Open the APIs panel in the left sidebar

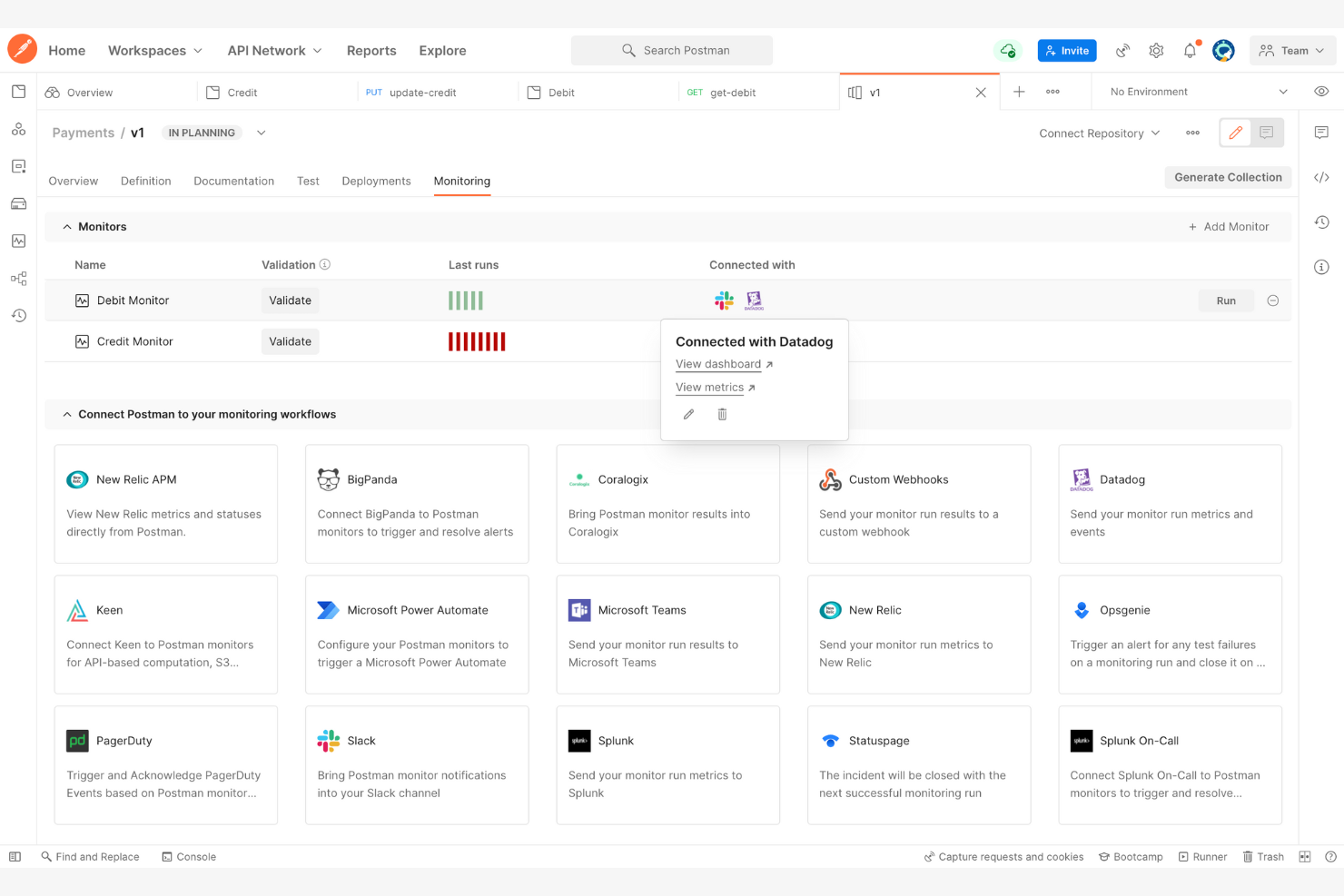click(18, 129)
